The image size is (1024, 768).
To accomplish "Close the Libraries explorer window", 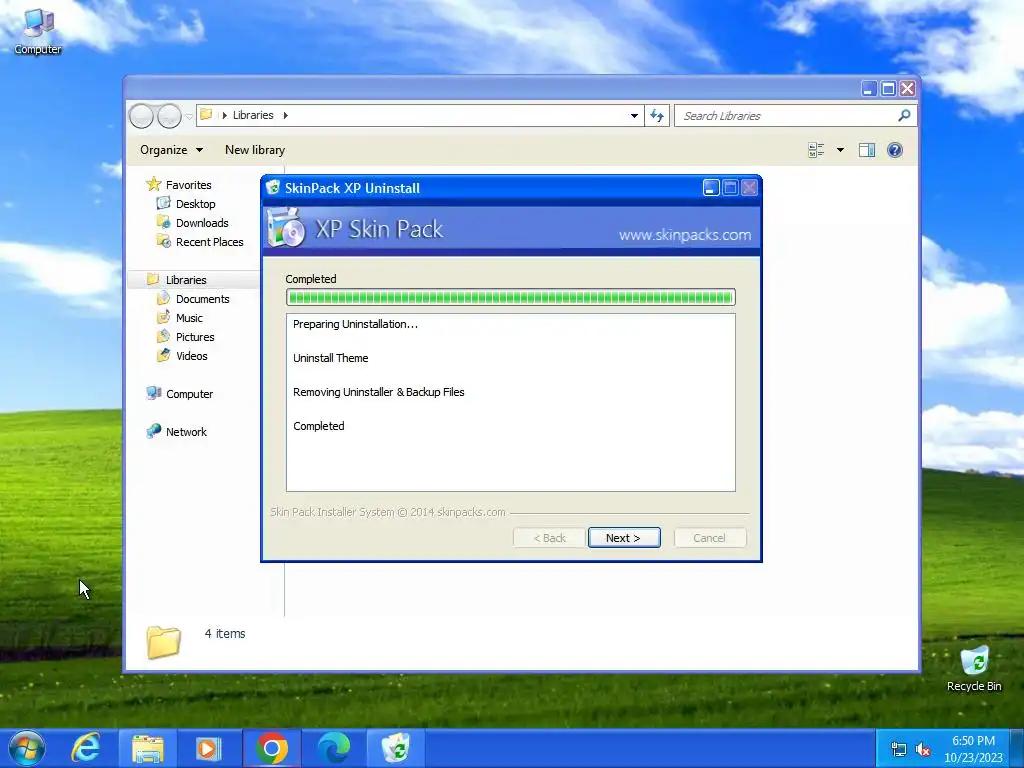I will [x=907, y=89].
